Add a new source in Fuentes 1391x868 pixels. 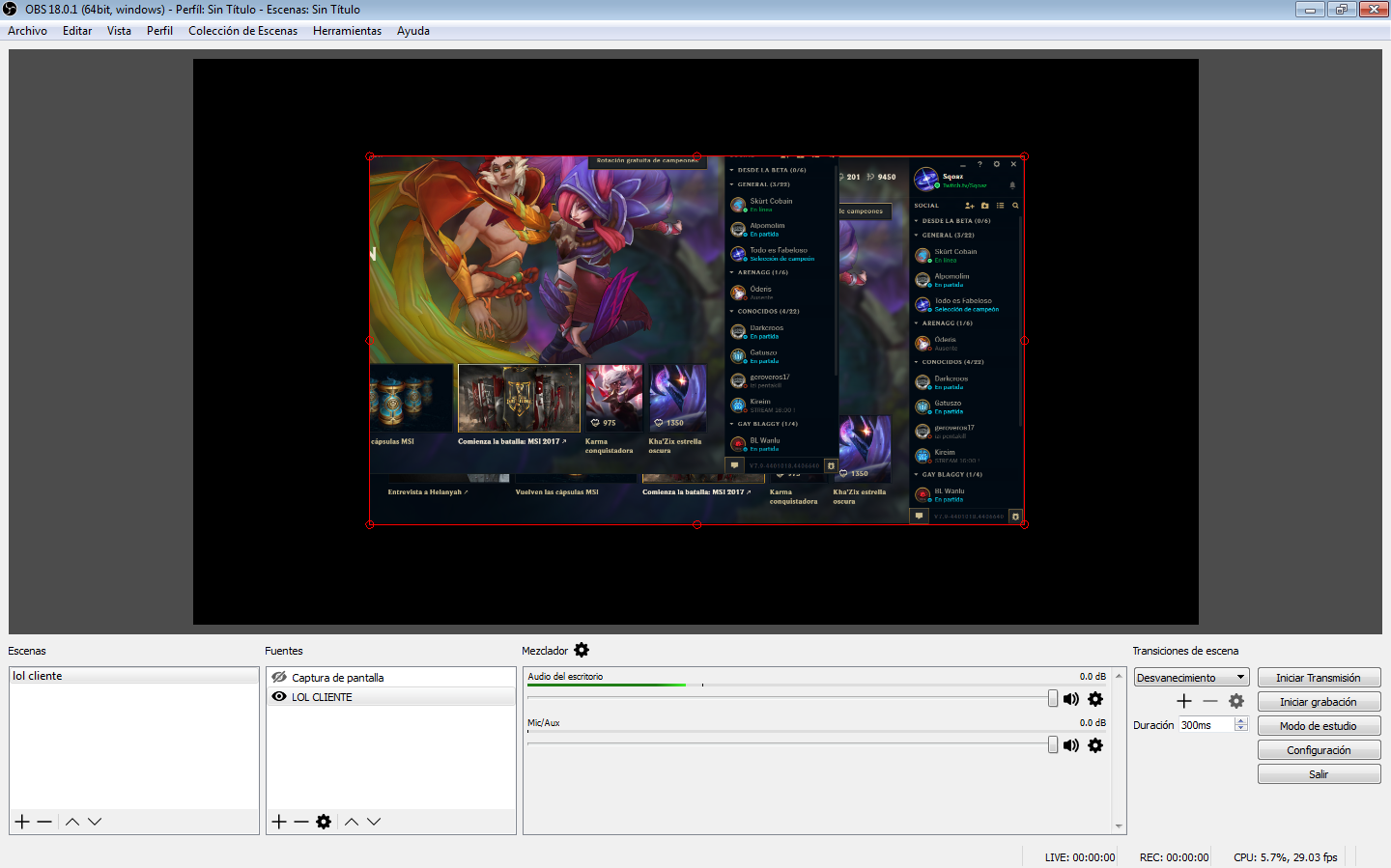click(279, 822)
